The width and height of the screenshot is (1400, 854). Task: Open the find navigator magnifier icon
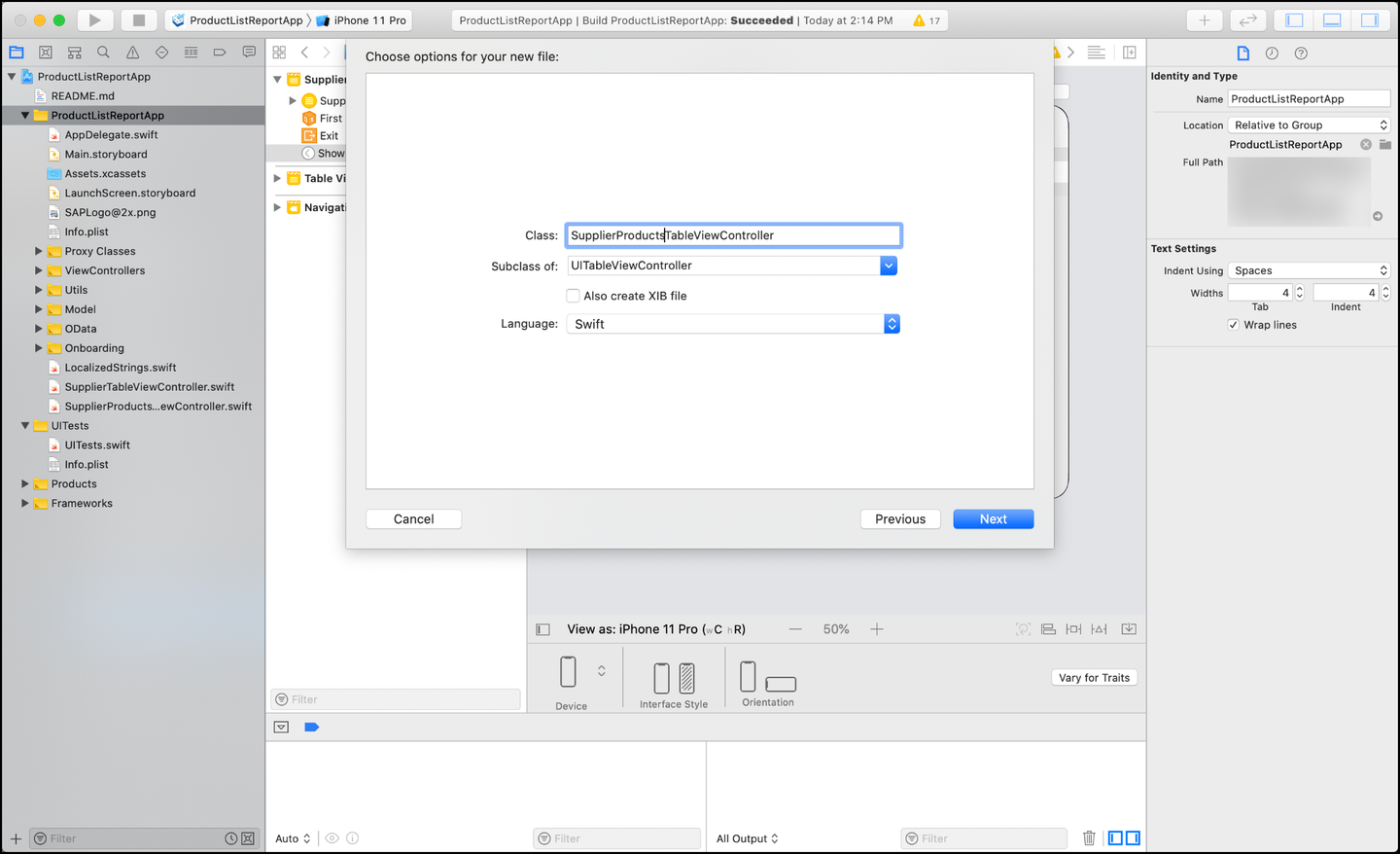[x=104, y=53]
